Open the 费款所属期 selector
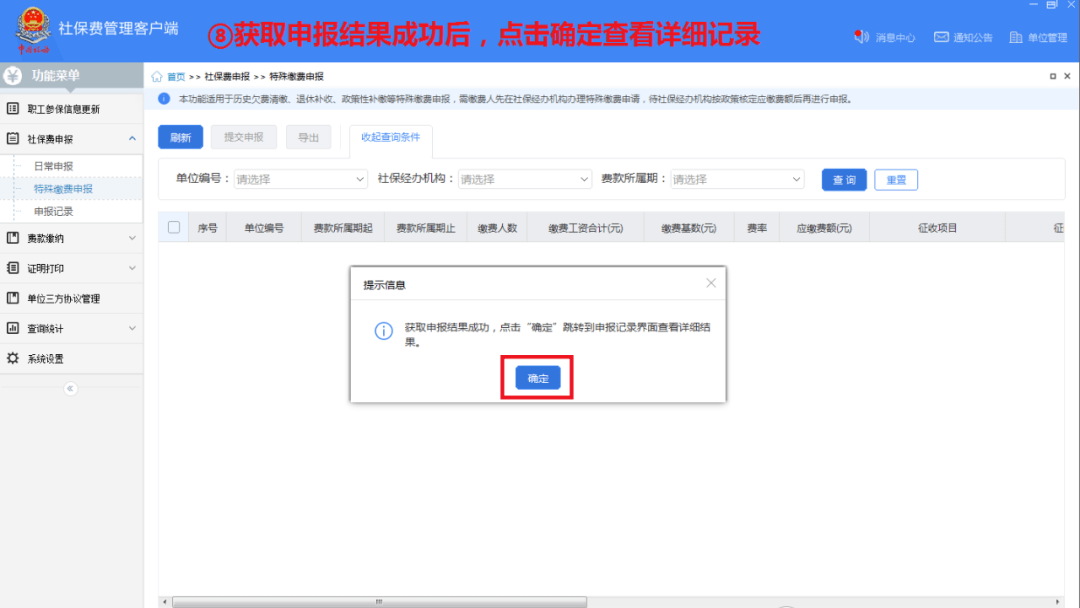This screenshot has width=1080, height=608. 737,180
